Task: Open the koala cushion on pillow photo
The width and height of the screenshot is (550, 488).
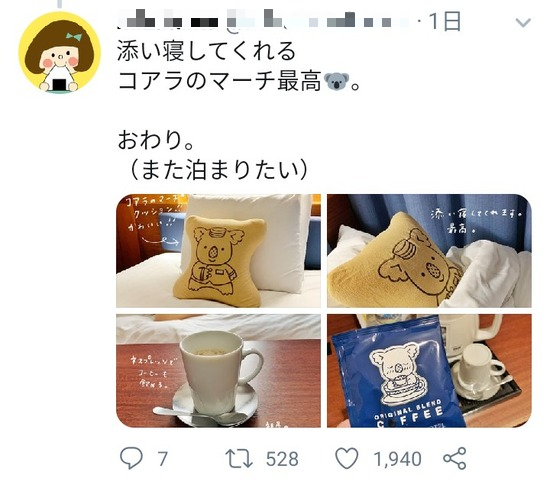Action: (218, 251)
